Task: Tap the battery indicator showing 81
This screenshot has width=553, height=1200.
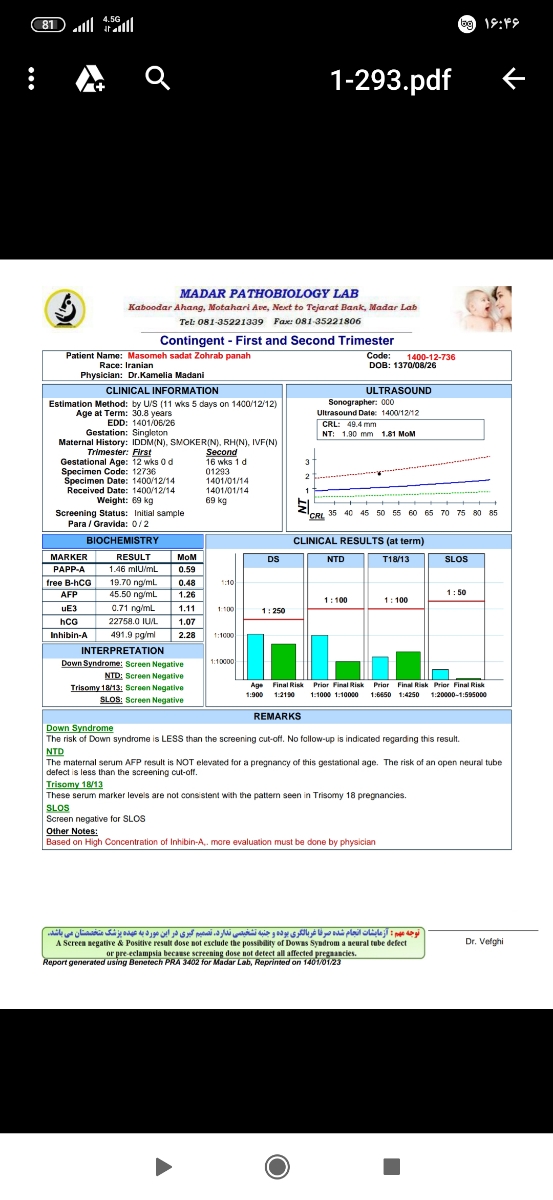Action: coord(45,24)
